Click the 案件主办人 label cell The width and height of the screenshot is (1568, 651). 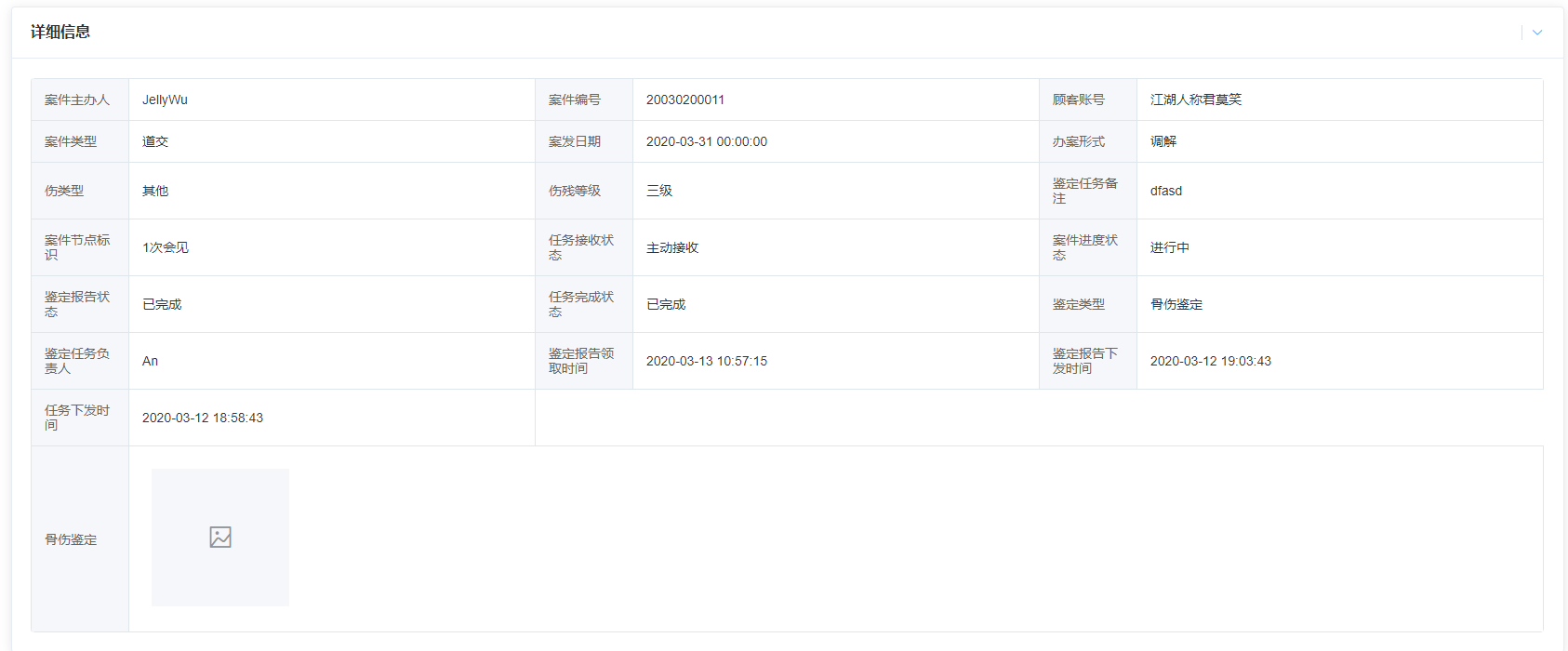tap(80, 100)
